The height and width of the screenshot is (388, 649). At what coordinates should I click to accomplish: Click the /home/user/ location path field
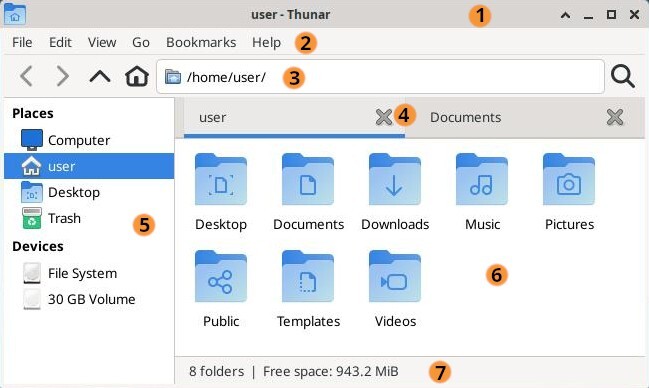pos(380,77)
